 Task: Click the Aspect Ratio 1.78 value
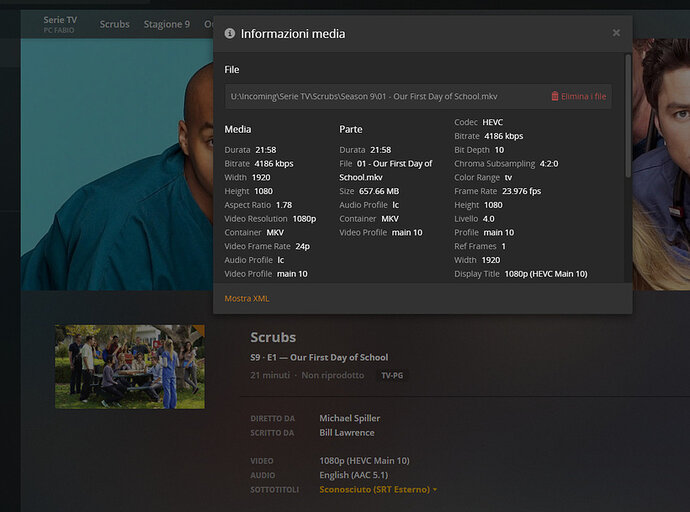pyautogui.click(x=284, y=205)
